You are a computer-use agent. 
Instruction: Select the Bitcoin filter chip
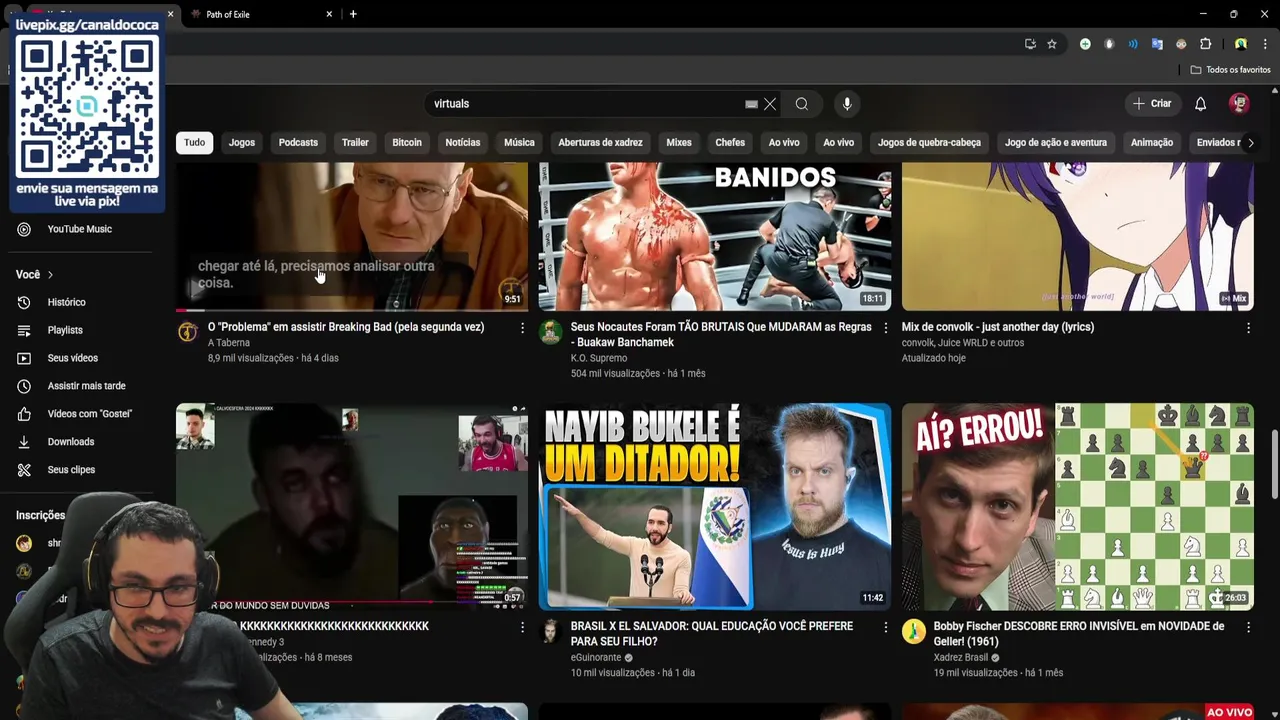(x=407, y=142)
